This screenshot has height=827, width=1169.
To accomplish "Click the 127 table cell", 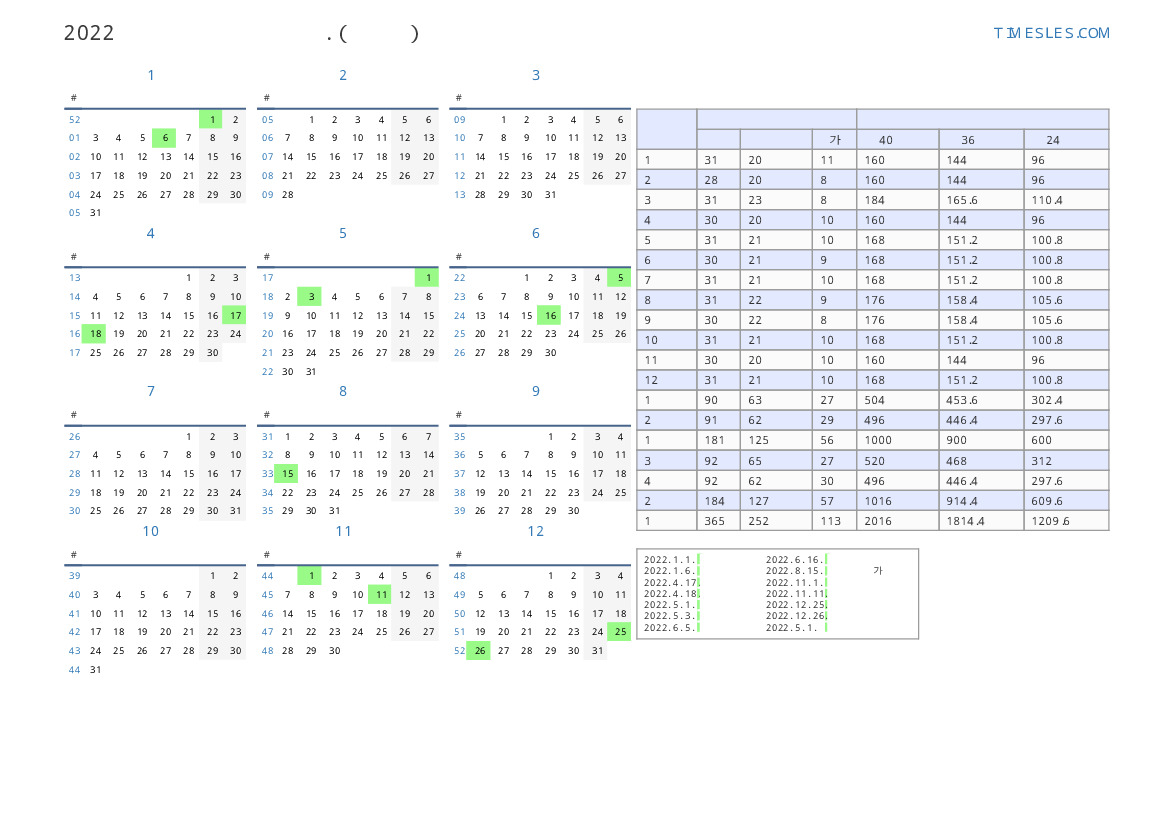I will 776,501.
